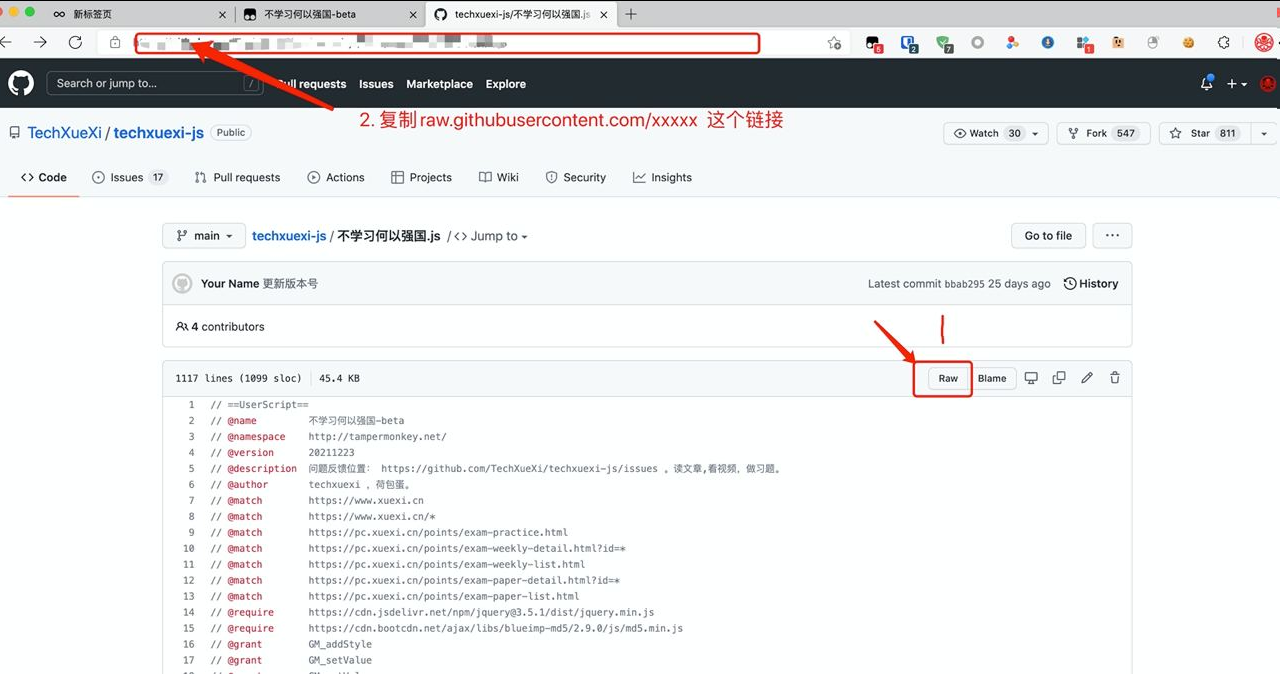Viewport: 1280px width, 674px height.
Task: Open Issues in the top navigation bar
Action: tap(376, 84)
